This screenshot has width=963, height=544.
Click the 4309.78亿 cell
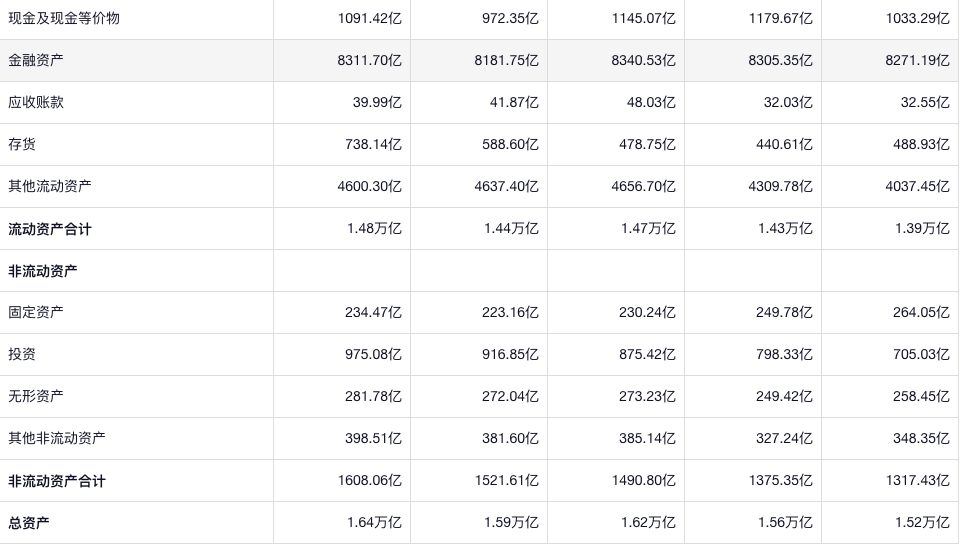[x=780, y=186]
